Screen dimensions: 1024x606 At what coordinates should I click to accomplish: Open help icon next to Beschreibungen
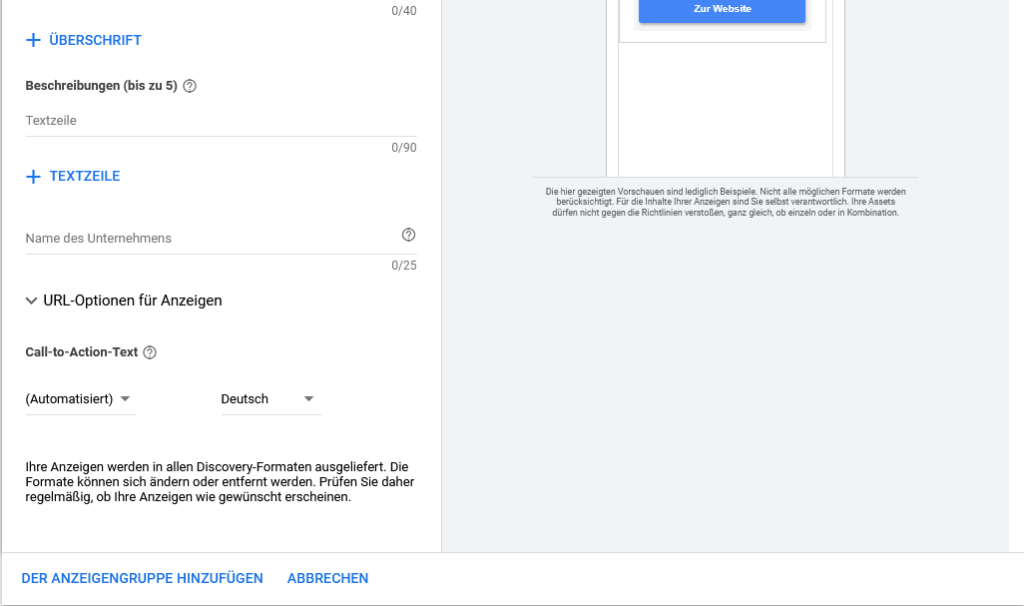190,86
